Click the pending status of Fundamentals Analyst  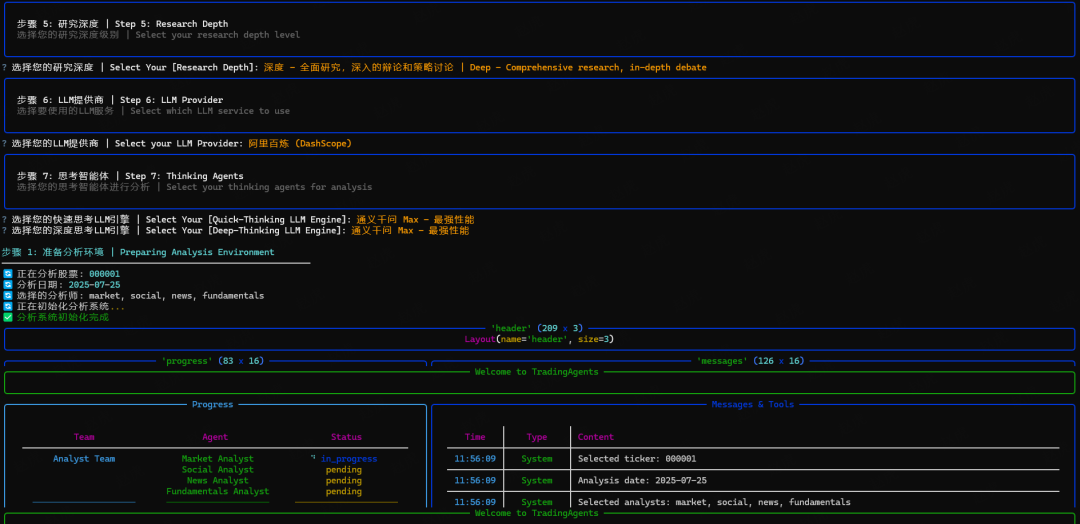[x=344, y=492]
